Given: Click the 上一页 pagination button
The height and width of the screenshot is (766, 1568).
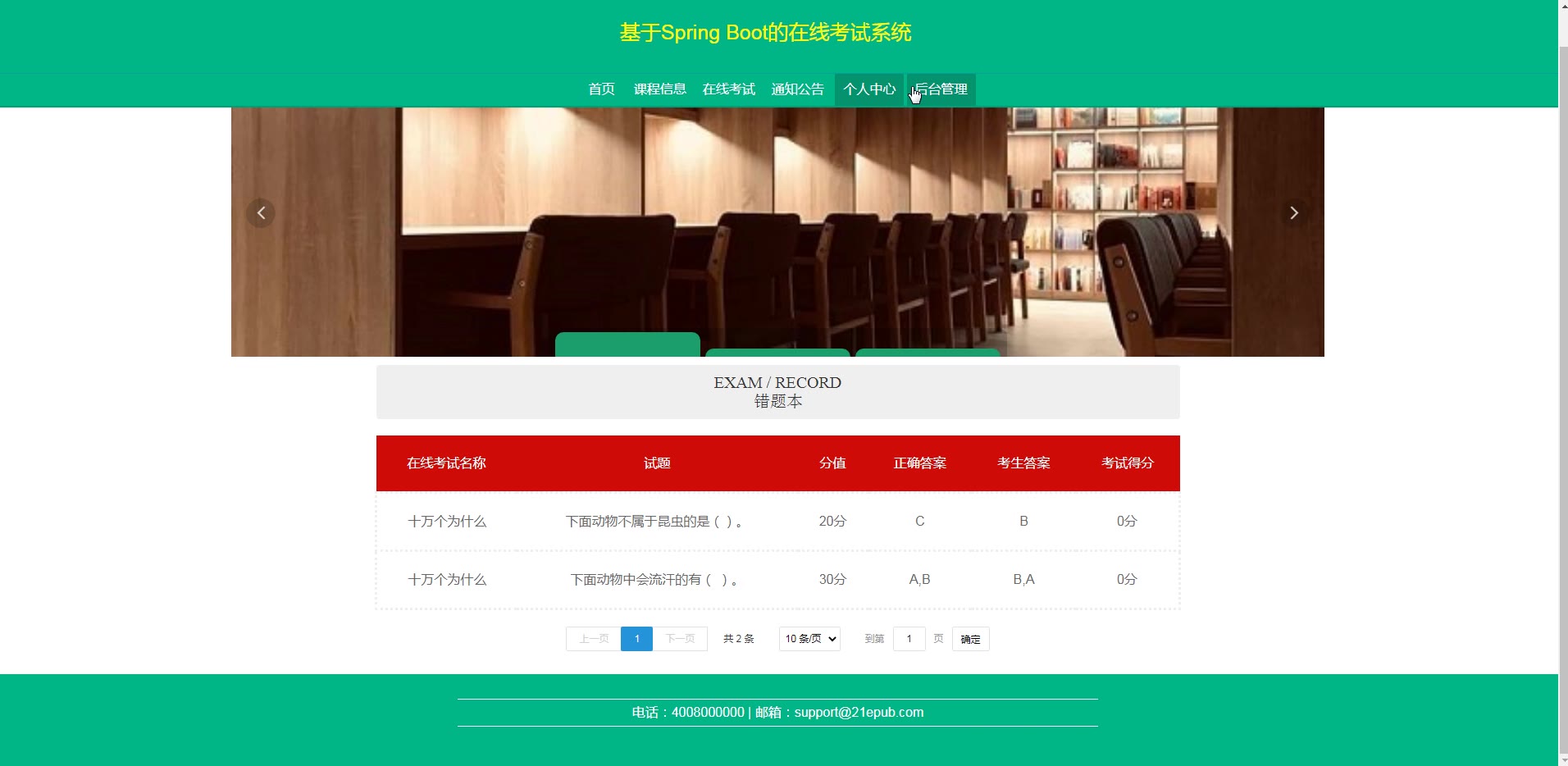Looking at the screenshot, I should [594, 639].
